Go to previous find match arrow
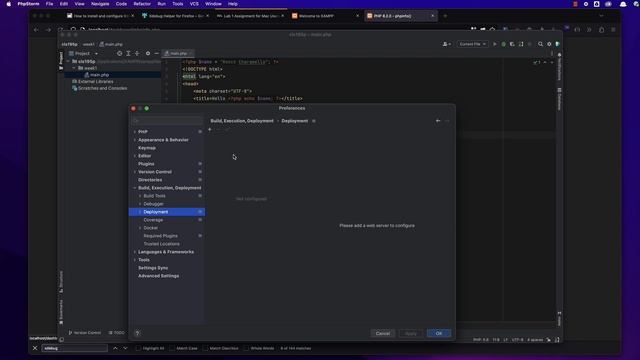Image resolution: width=640 pixels, height=360 pixels. click(x=115, y=348)
